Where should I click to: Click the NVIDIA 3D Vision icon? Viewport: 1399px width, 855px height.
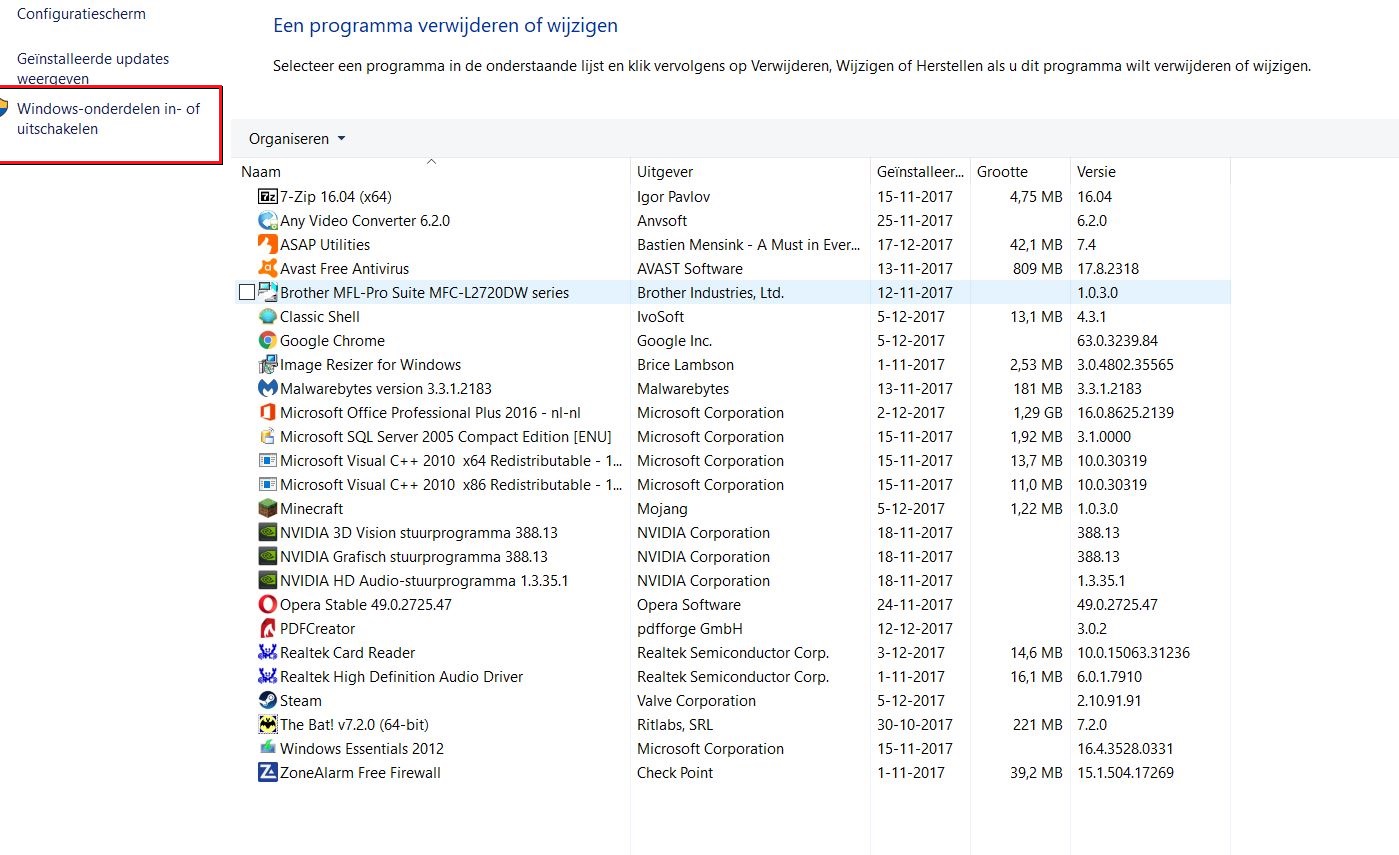pos(268,533)
